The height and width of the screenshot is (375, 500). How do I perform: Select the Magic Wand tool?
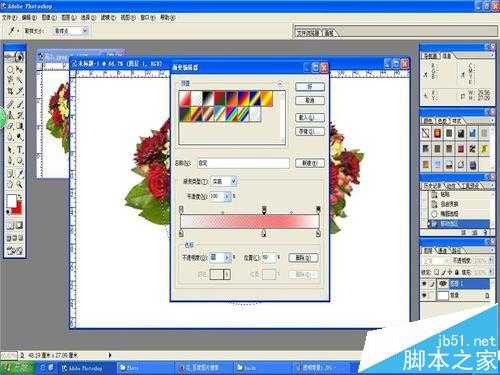point(20,80)
